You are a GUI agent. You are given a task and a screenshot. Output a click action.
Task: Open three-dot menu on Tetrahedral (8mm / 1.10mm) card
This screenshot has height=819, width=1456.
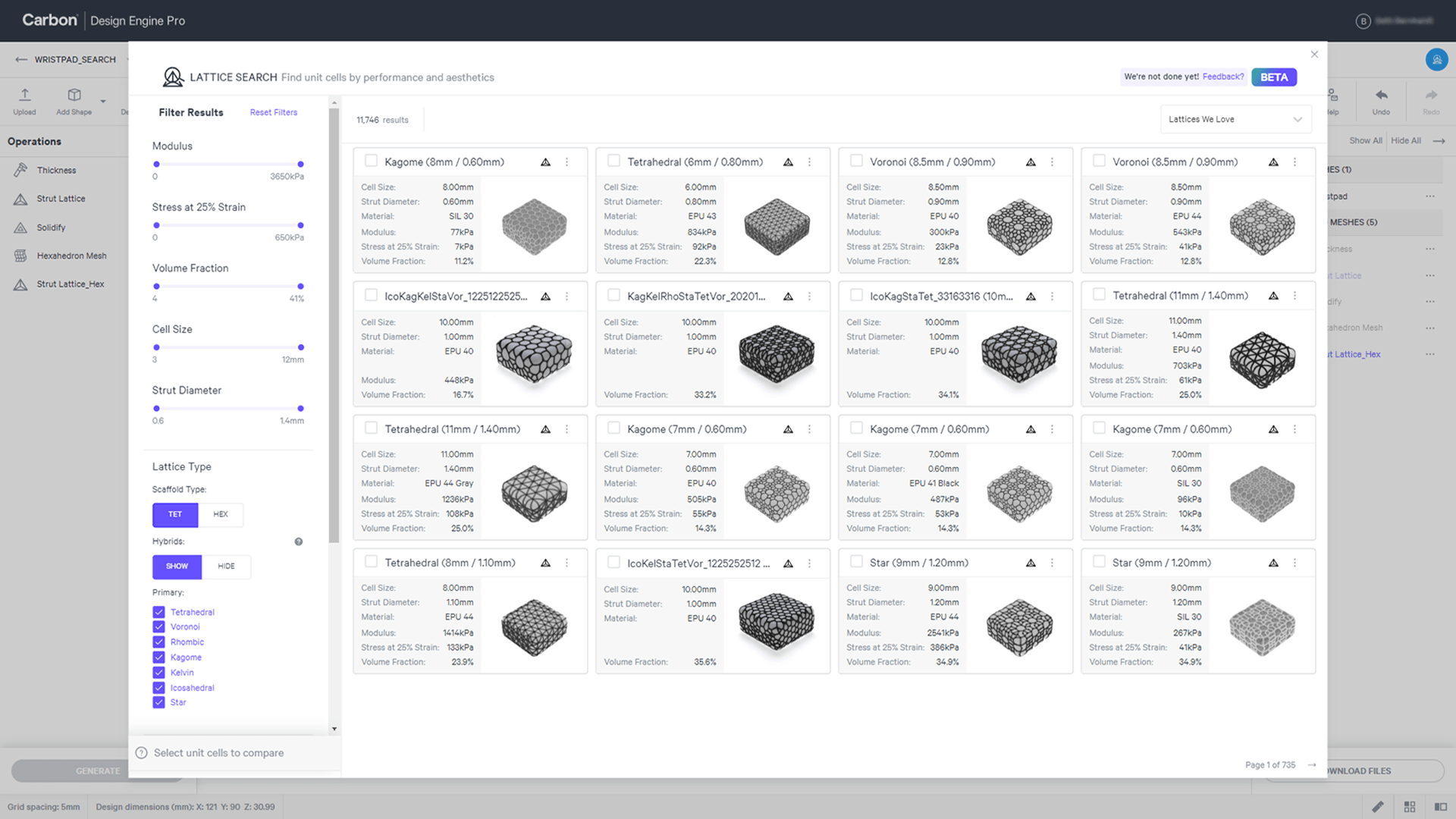pyautogui.click(x=566, y=563)
